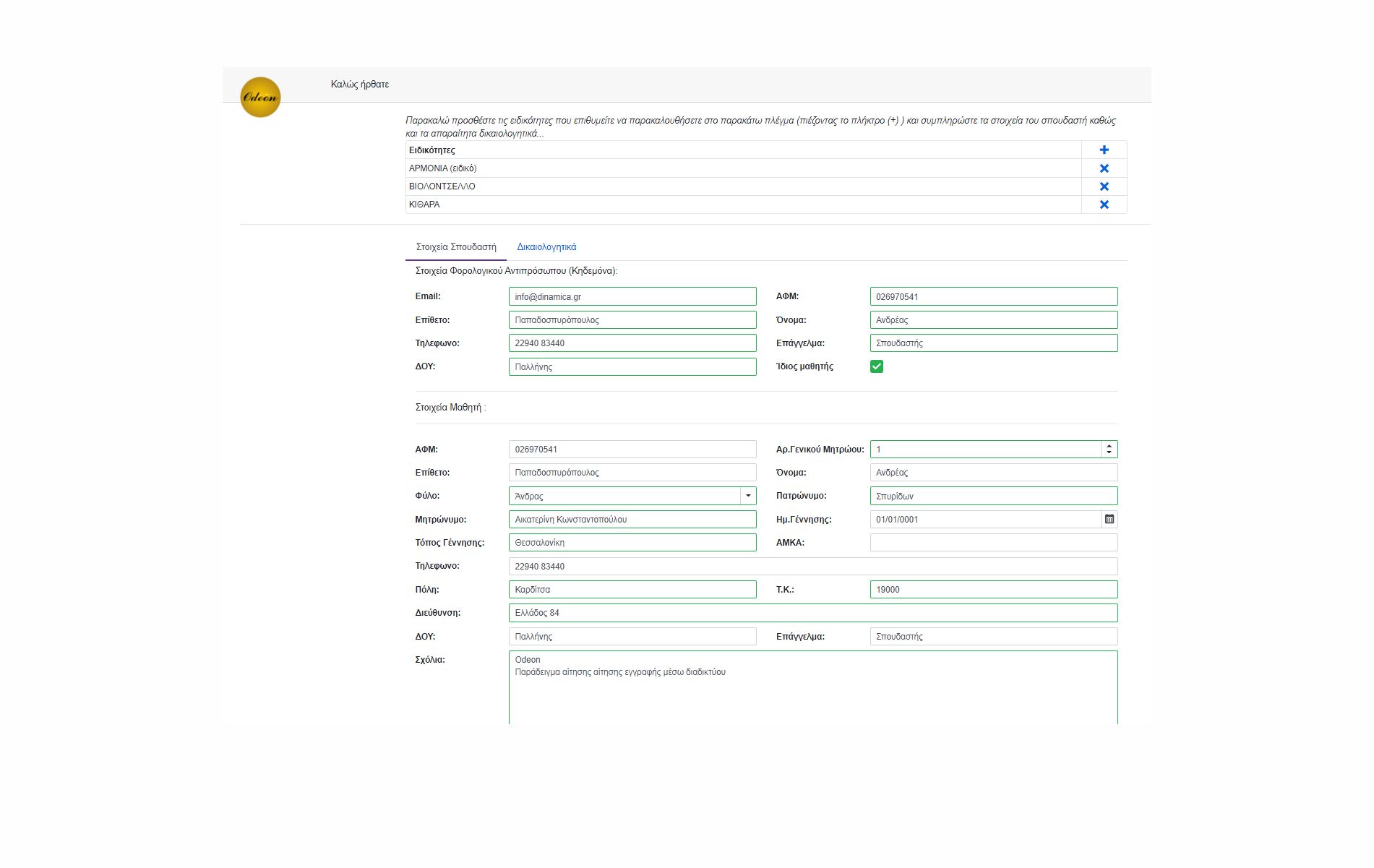Click the Odeon logo
The height and width of the screenshot is (868, 1374).
point(260,97)
